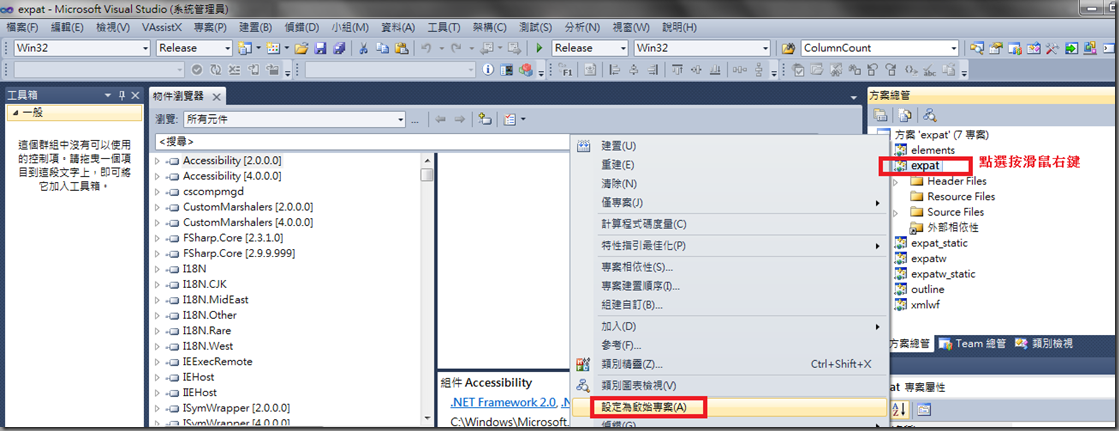Click the component list scrollbar thumb

(427, 175)
